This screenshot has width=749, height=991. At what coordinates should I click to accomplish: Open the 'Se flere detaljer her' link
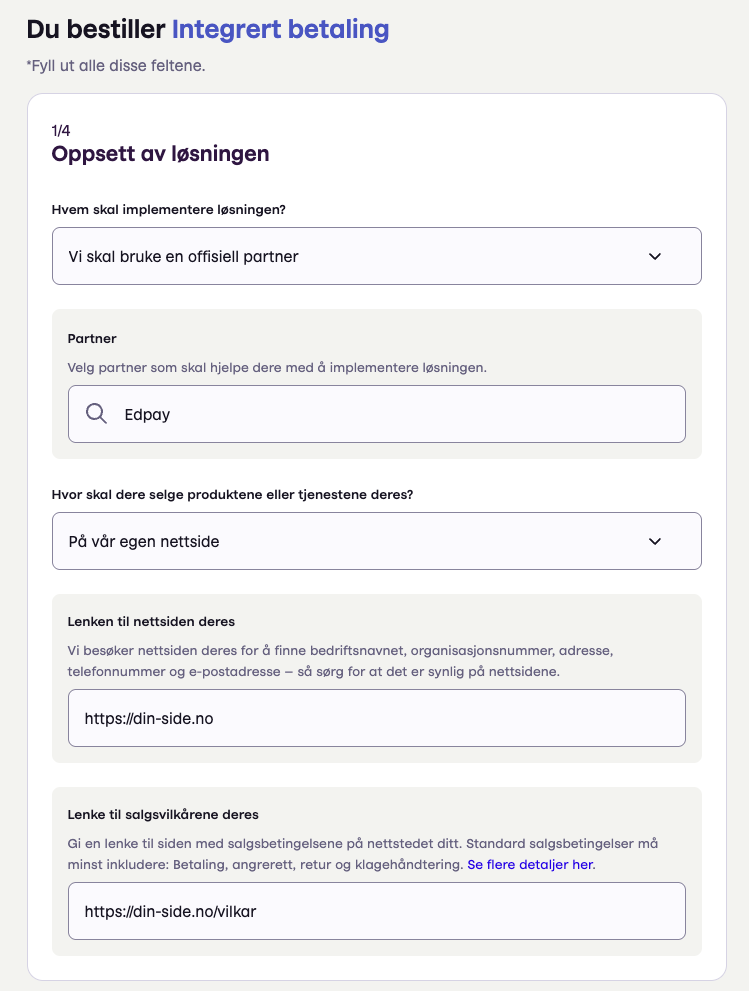click(530, 864)
